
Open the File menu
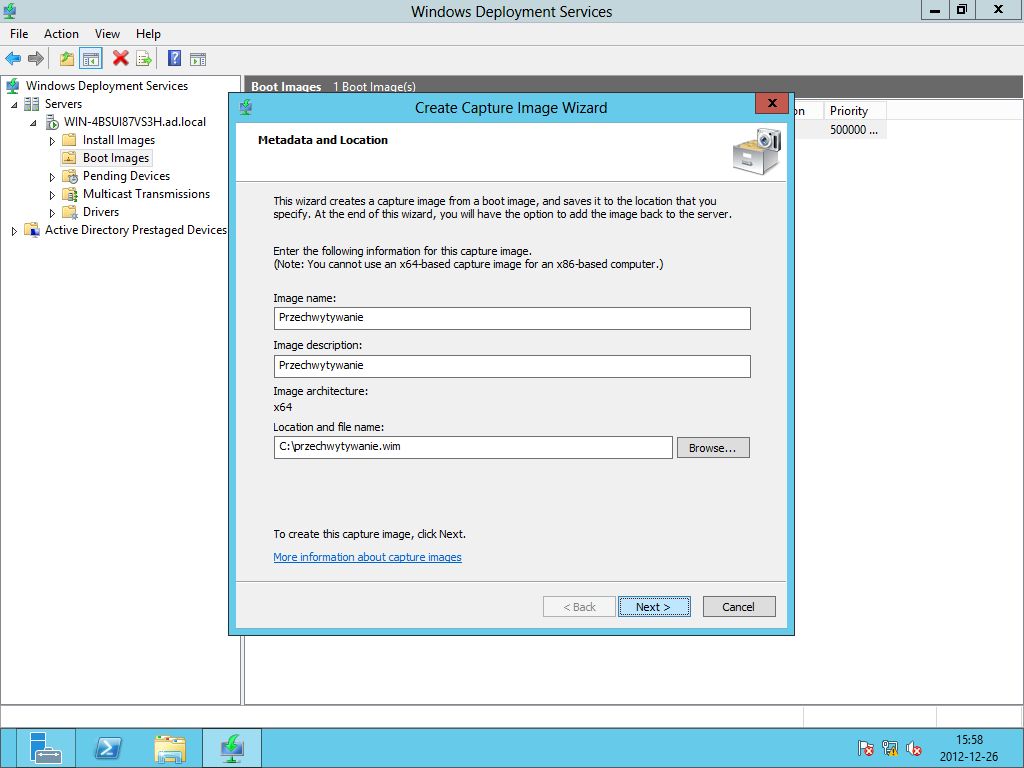19,34
